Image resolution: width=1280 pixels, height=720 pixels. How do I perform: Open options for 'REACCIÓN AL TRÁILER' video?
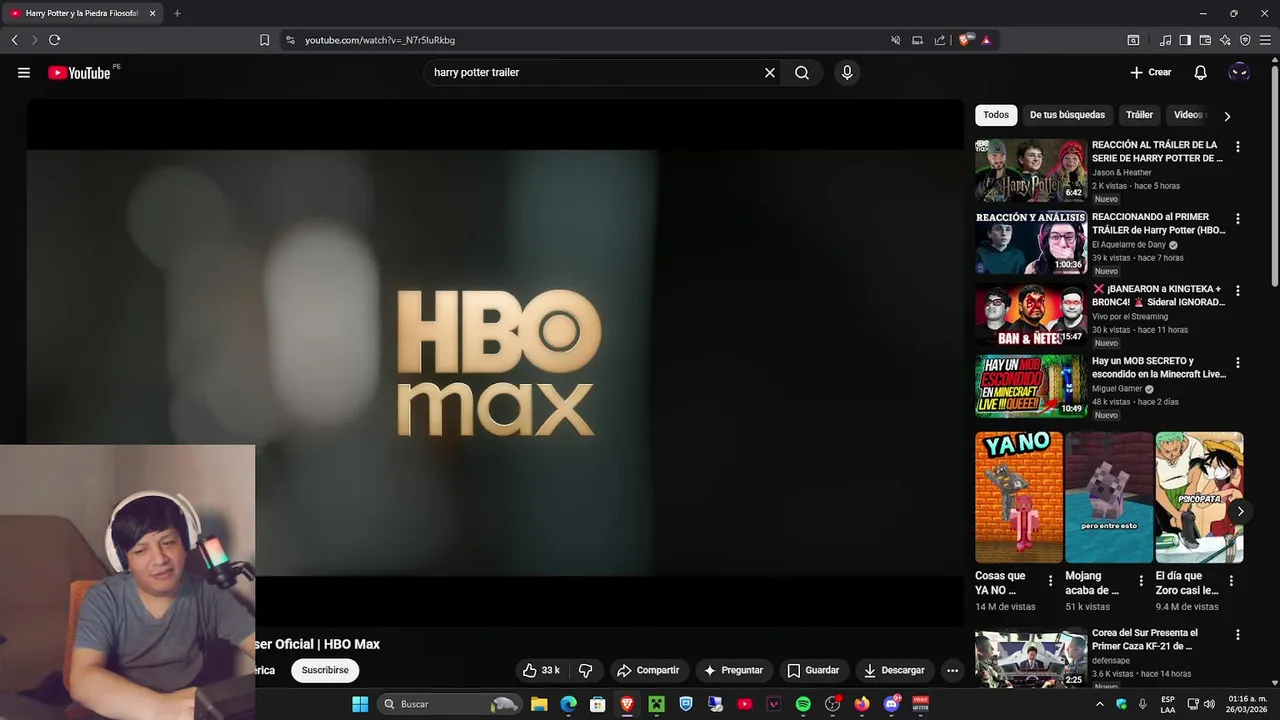1238,147
